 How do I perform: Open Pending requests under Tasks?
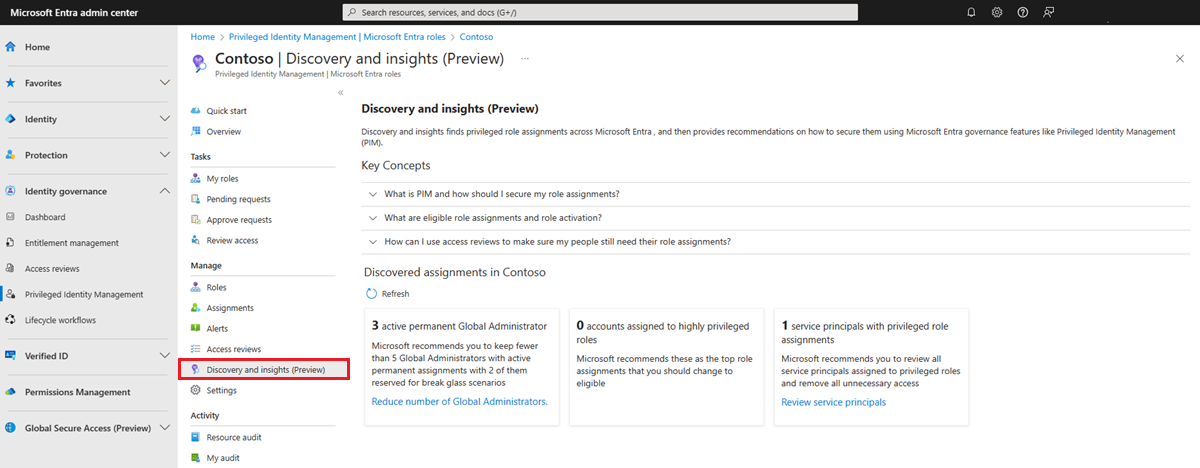point(238,199)
